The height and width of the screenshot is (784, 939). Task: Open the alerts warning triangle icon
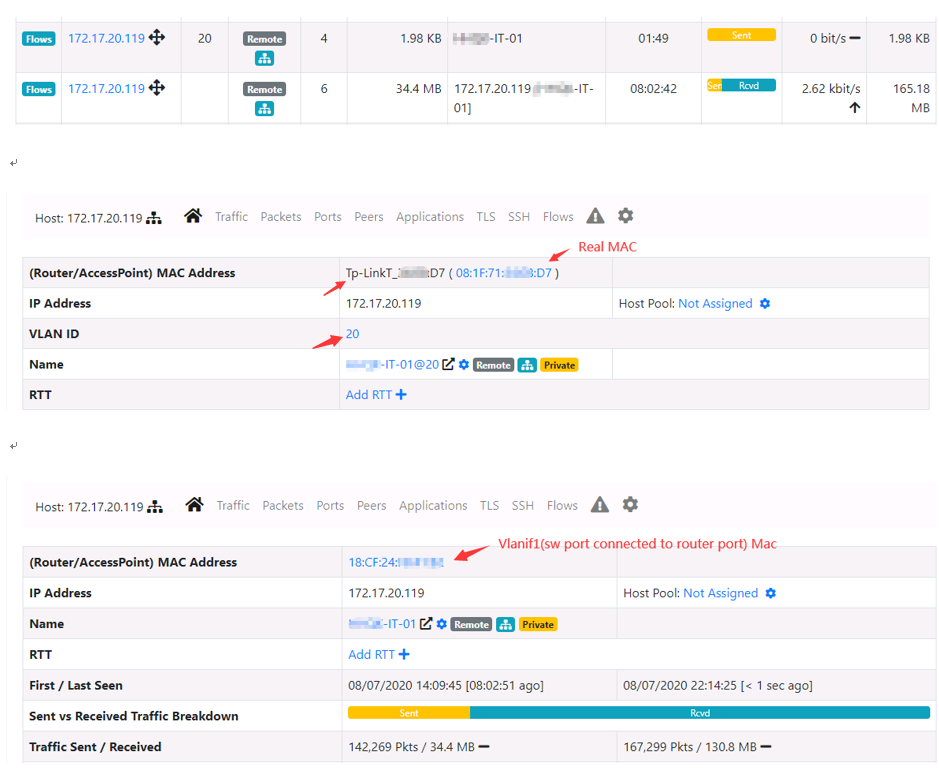[x=595, y=216]
